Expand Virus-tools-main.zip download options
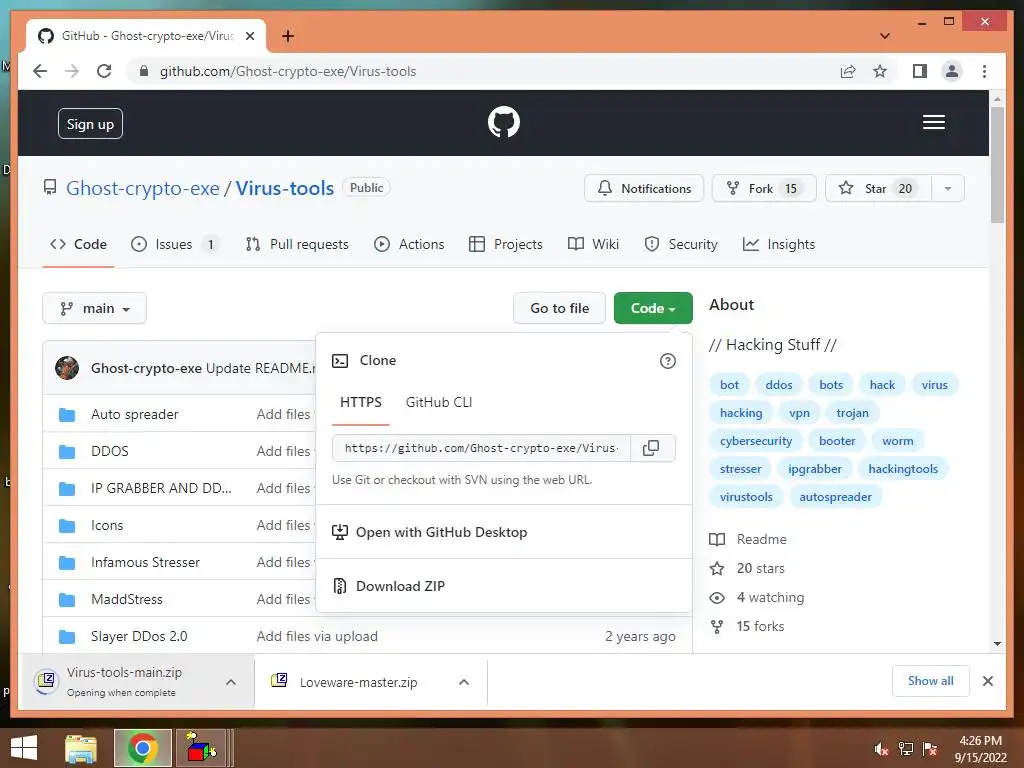This screenshot has width=1024, height=768. 231,682
